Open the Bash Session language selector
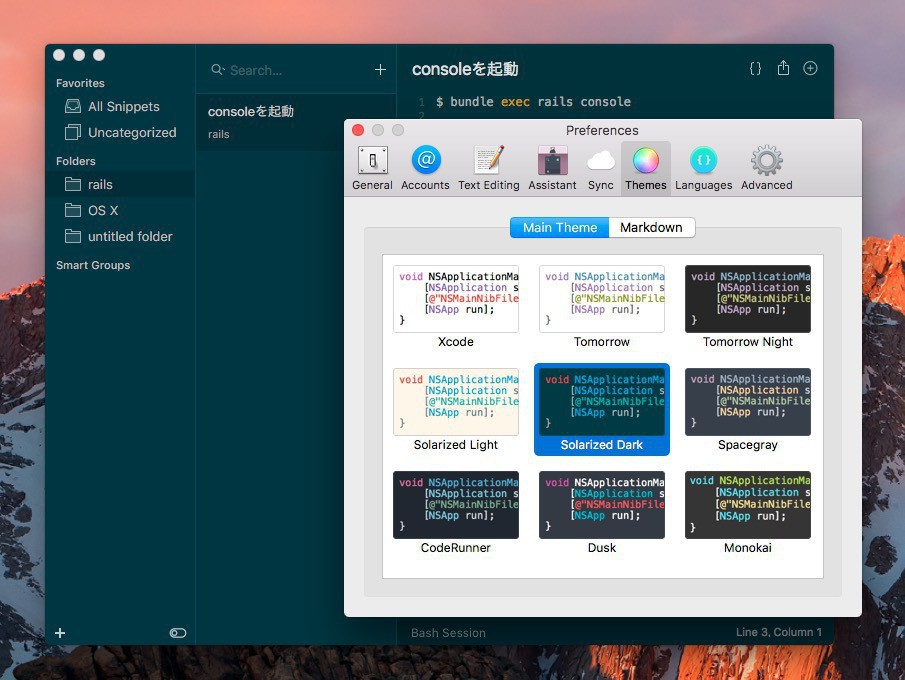This screenshot has width=905, height=680. pos(448,633)
